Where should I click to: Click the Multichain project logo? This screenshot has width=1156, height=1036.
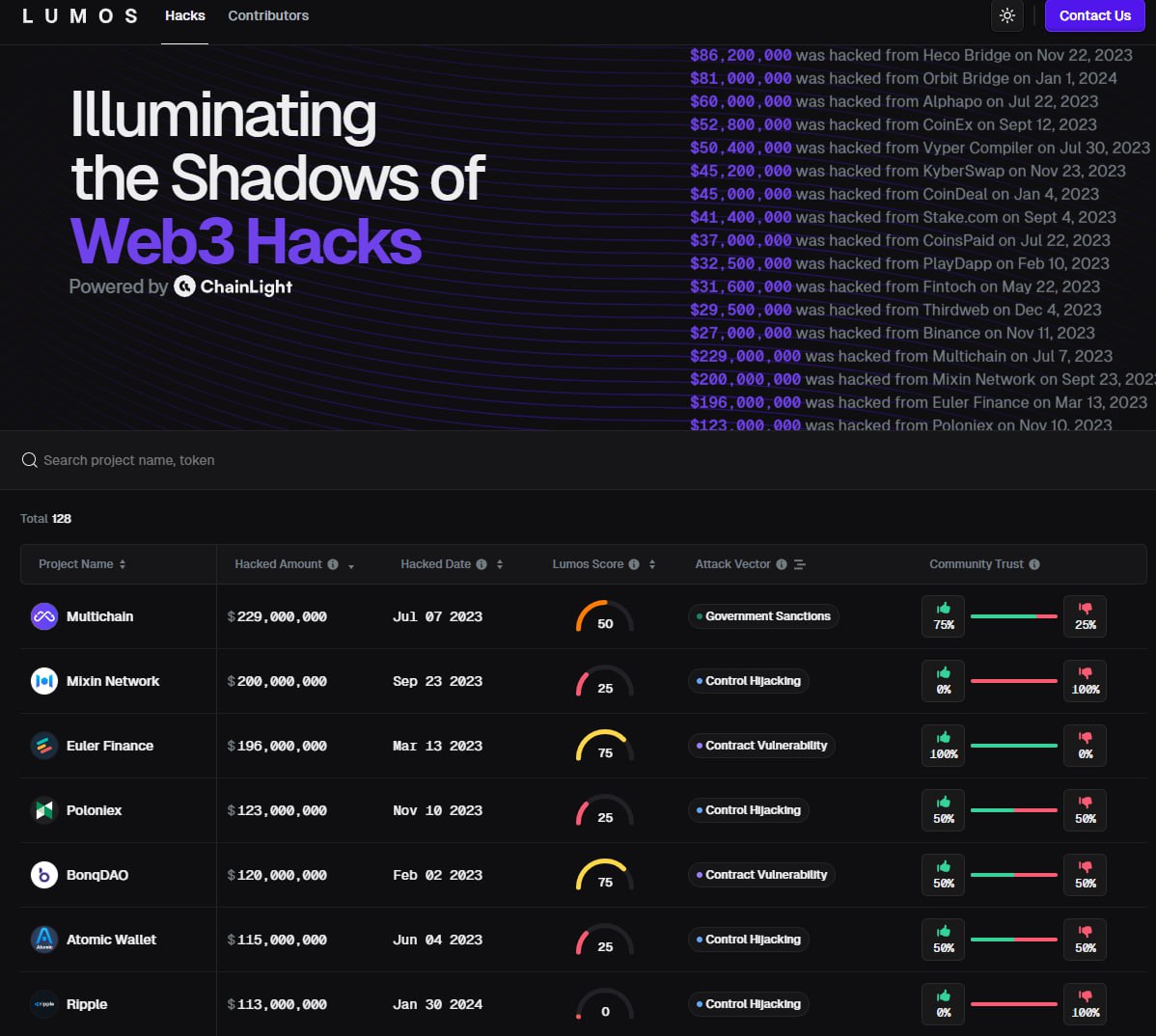(44, 616)
